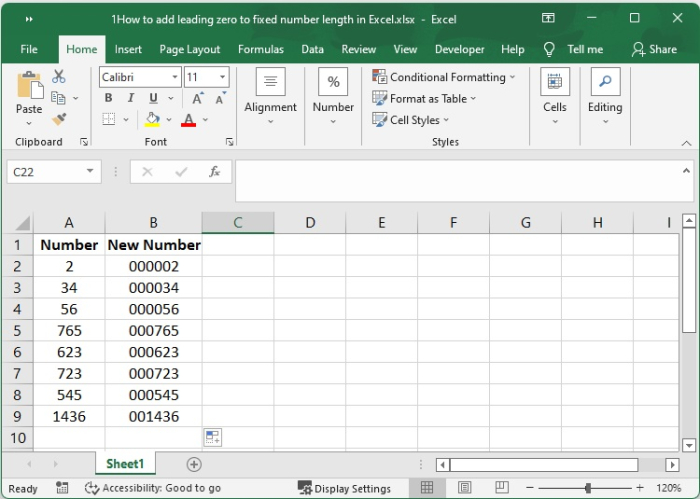Expand the Name Box dropdown arrow

point(90,172)
